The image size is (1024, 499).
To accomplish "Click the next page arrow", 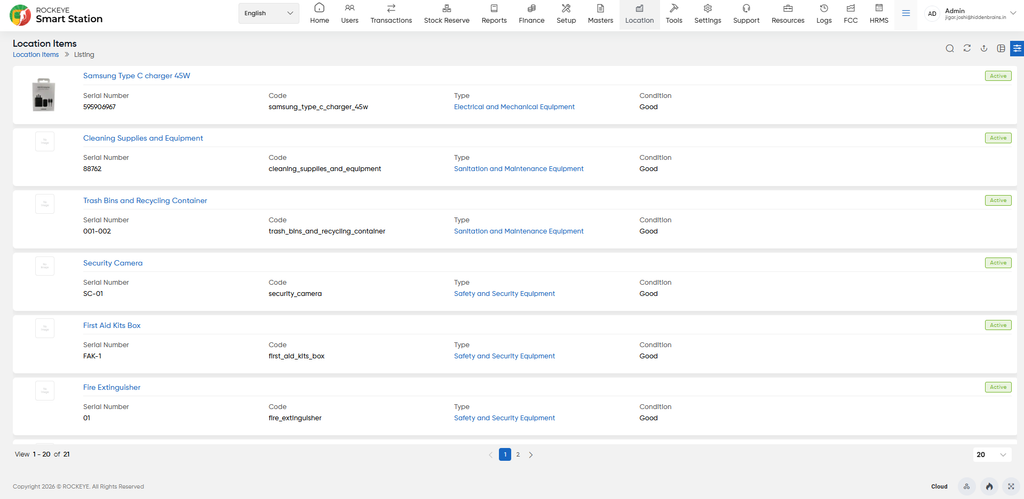I will (530, 455).
